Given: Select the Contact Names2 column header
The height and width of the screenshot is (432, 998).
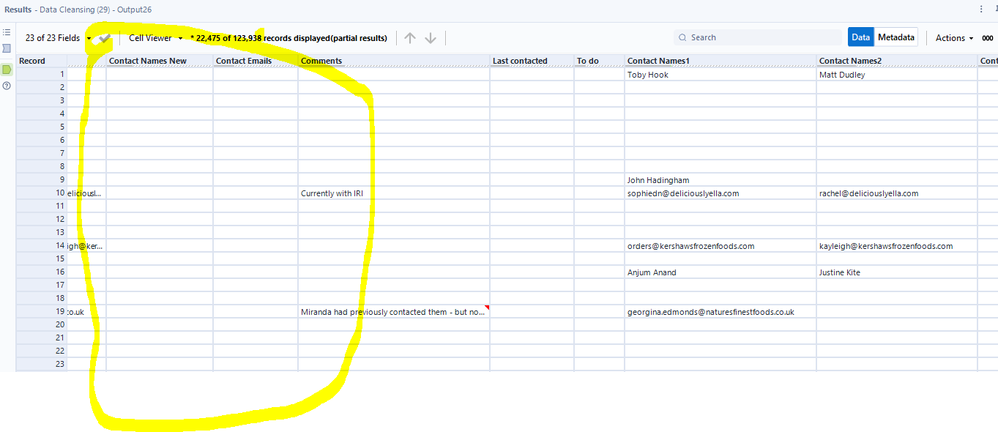Looking at the screenshot, I should (897, 61).
